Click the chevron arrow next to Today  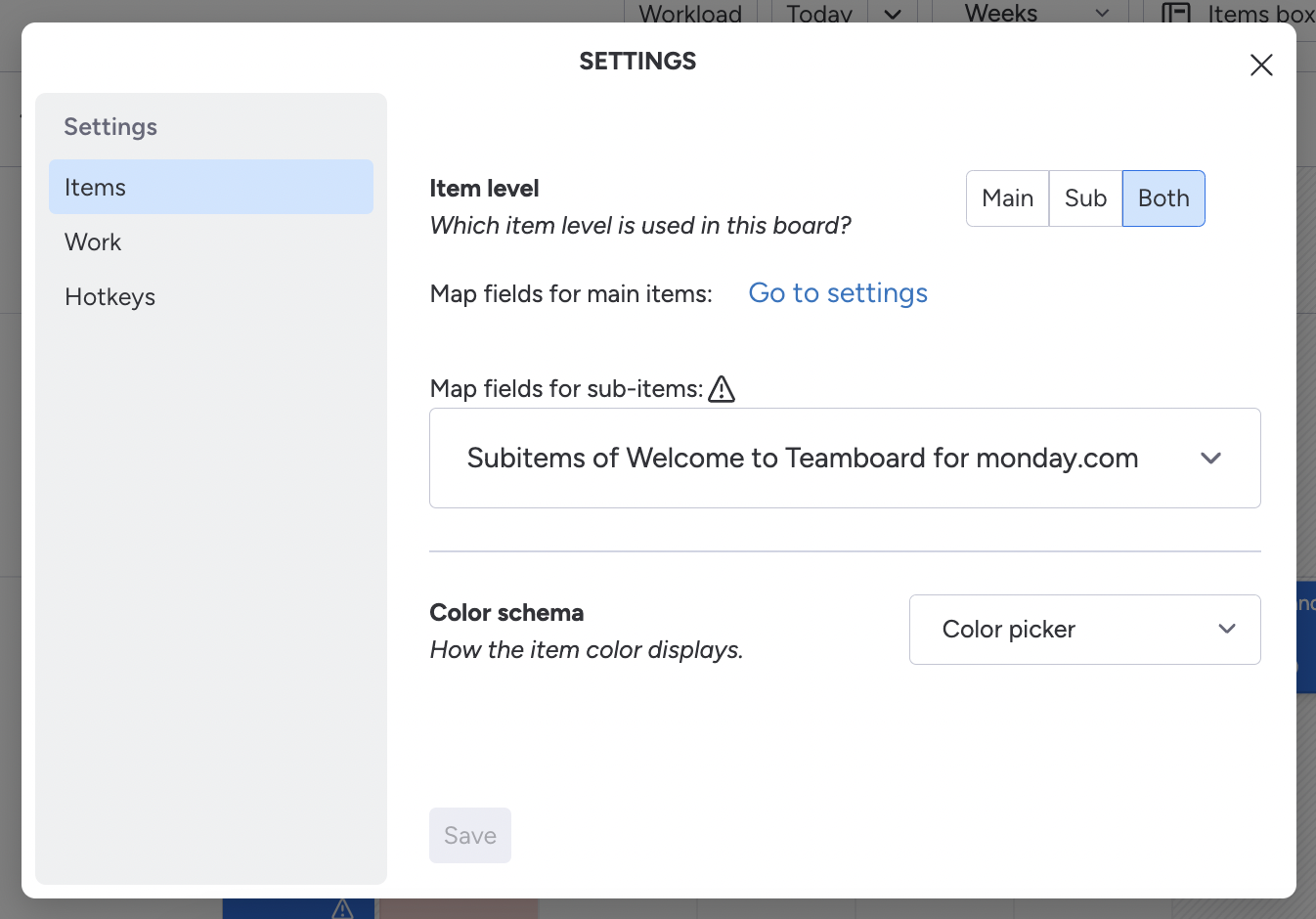pyautogui.click(x=893, y=14)
